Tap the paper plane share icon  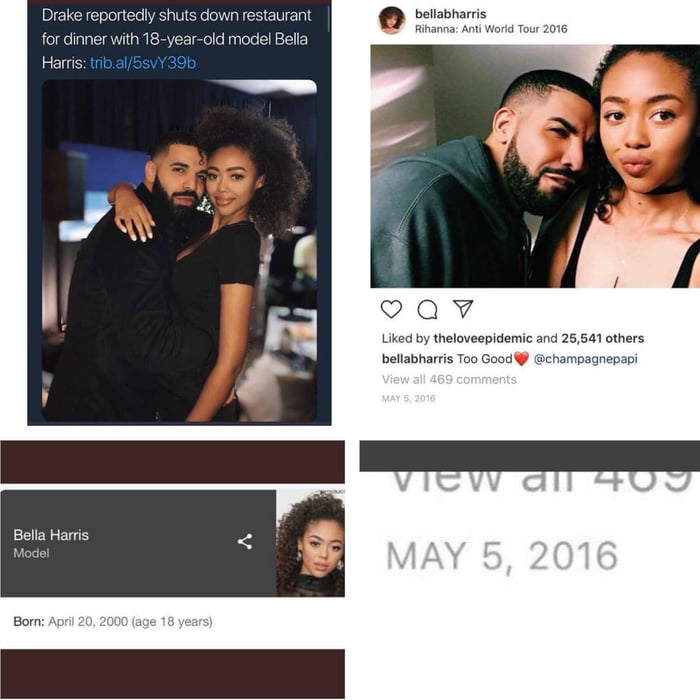pyautogui.click(x=463, y=308)
